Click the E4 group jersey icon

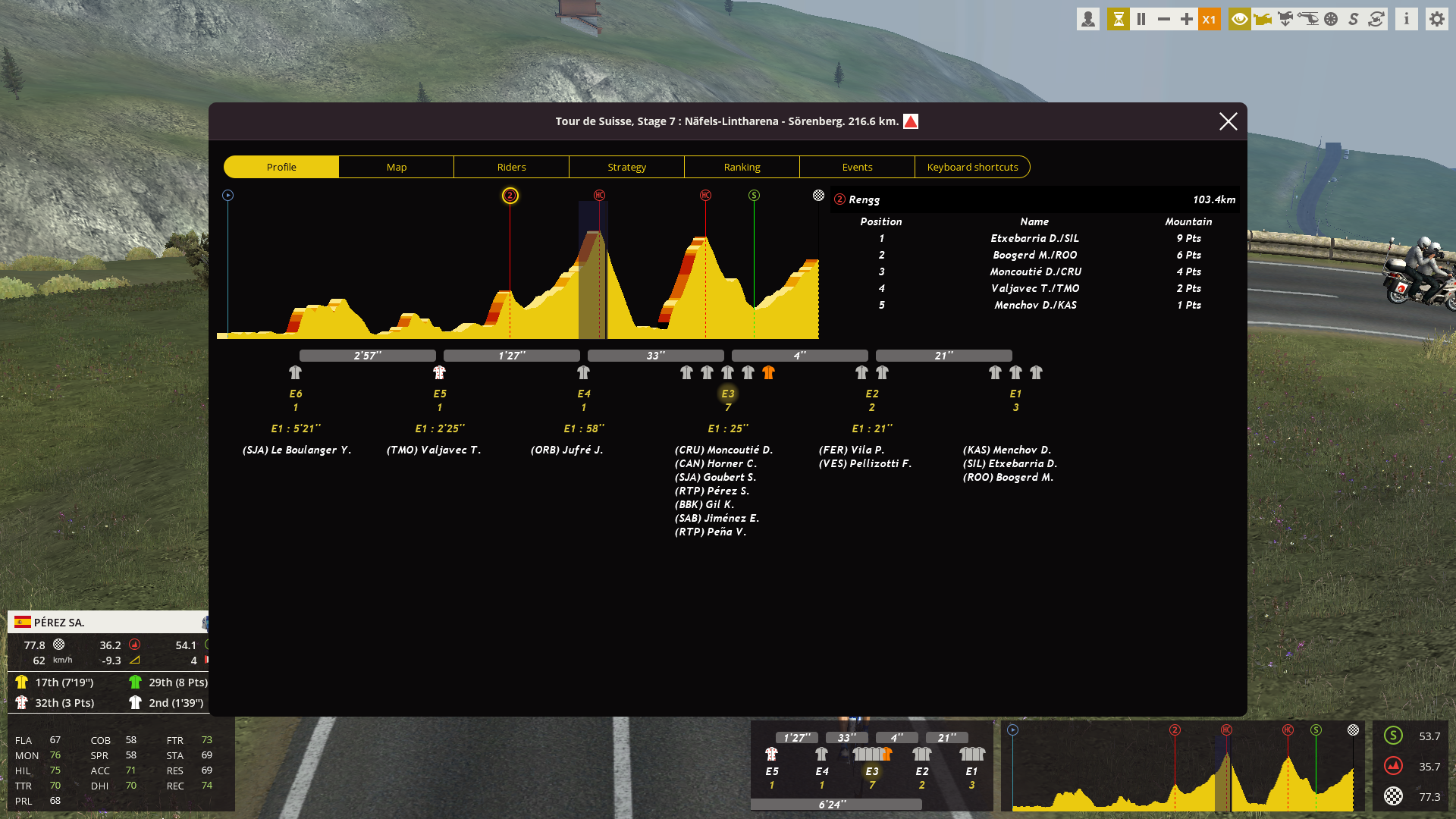(x=584, y=372)
